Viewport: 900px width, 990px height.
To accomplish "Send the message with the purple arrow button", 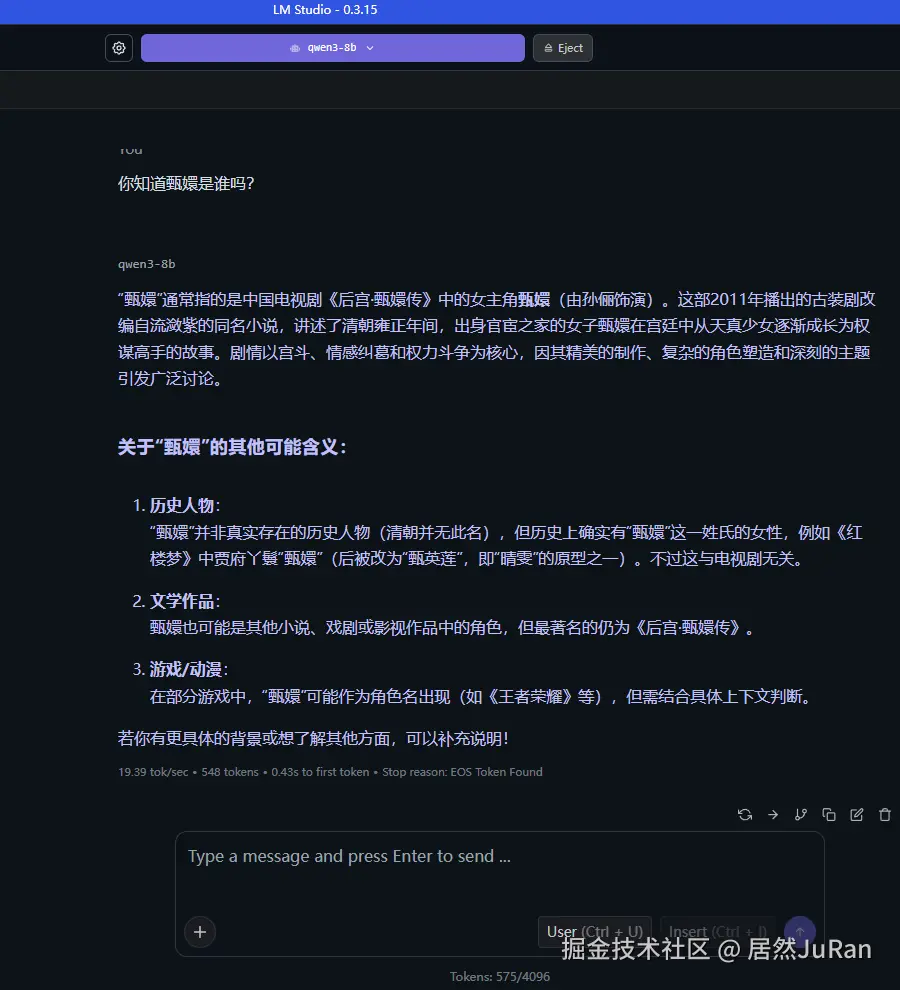I will coord(799,931).
